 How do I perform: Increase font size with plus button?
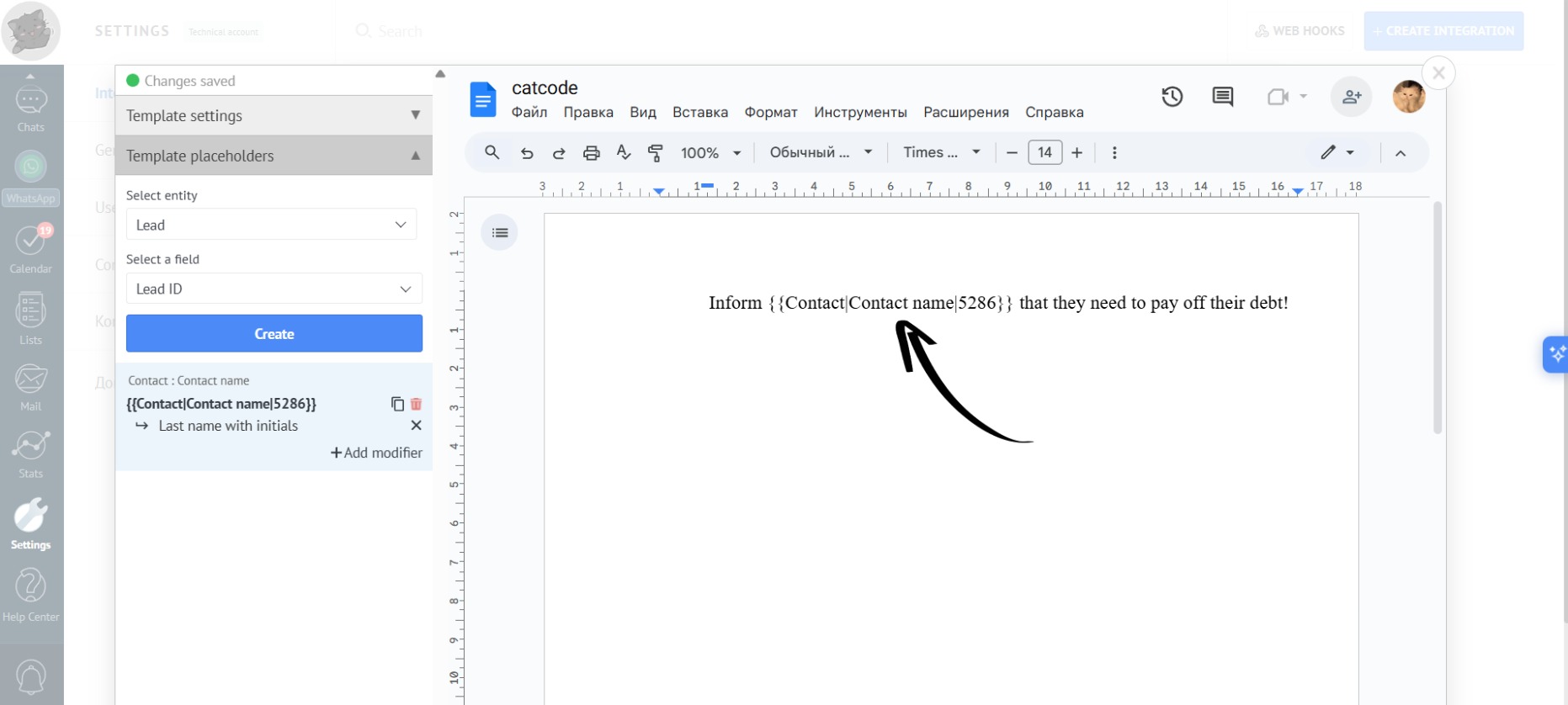coord(1076,153)
